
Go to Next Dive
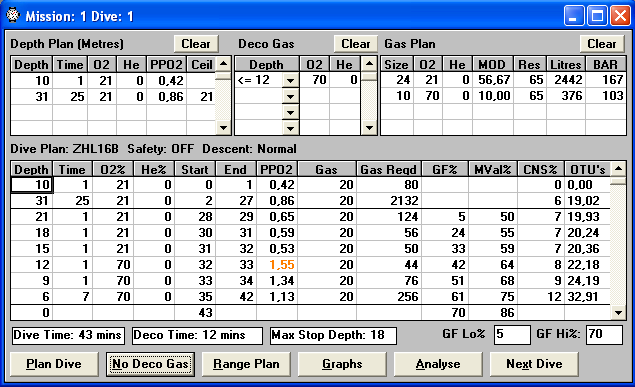click(534, 364)
